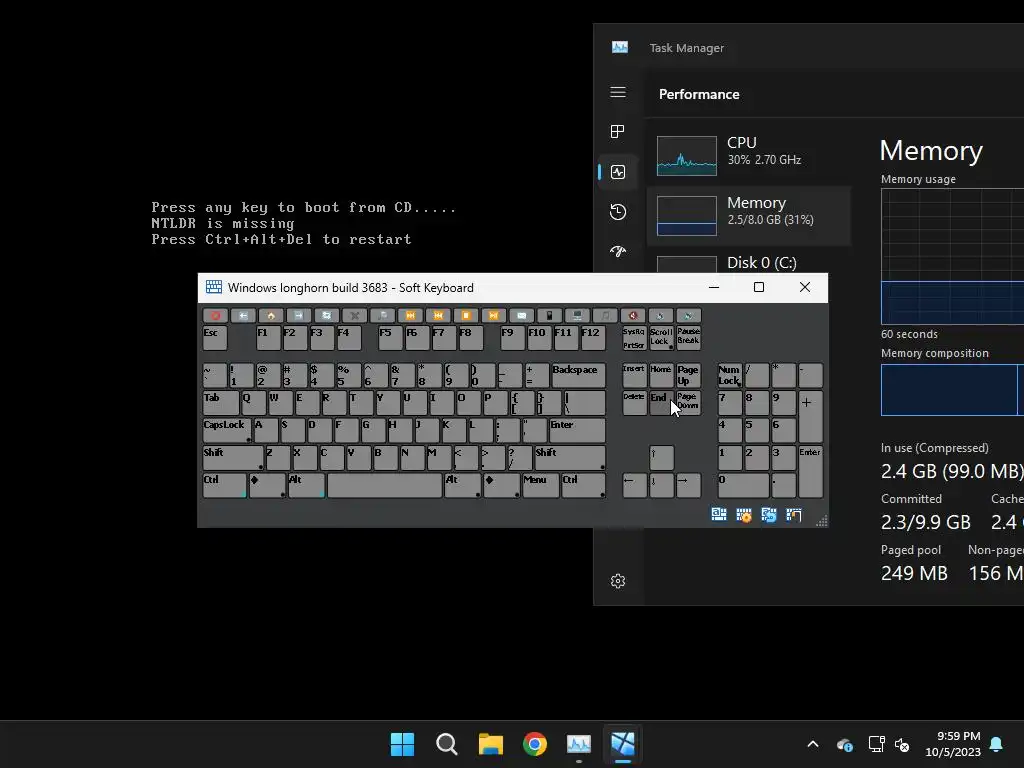The width and height of the screenshot is (1024, 768).
Task: Click the keyboard layout icon with letter a
Action: point(719,515)
